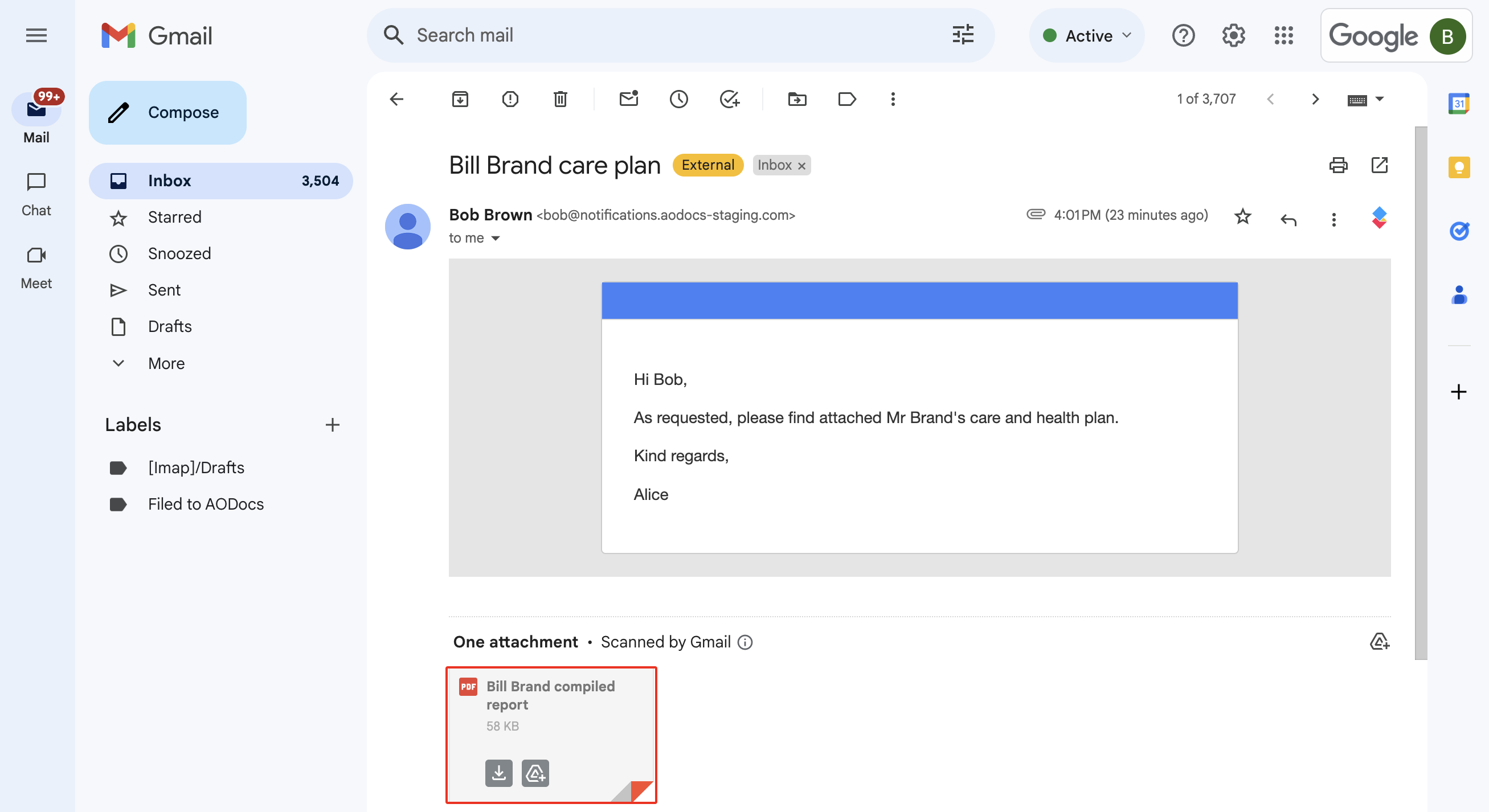The width and height of the screenshot is (1489, 812).
Task: Mark the email as unread
Action: tap(629, 100)
